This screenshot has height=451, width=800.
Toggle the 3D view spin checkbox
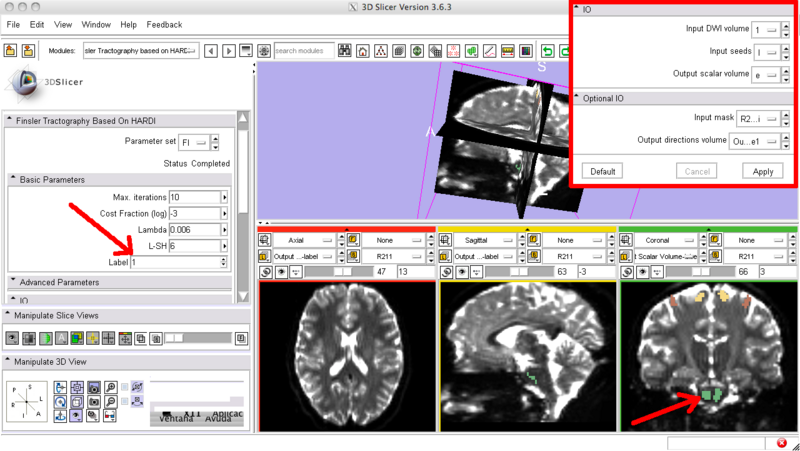point(123,386)
